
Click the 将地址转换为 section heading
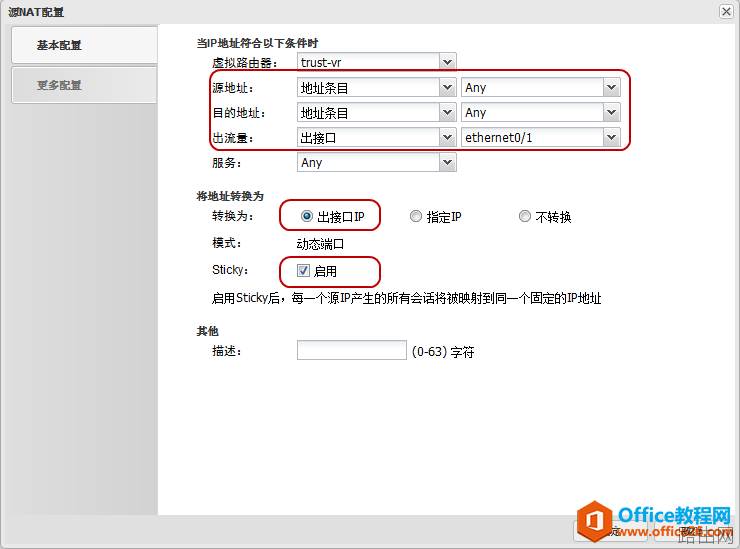[230, 196]
